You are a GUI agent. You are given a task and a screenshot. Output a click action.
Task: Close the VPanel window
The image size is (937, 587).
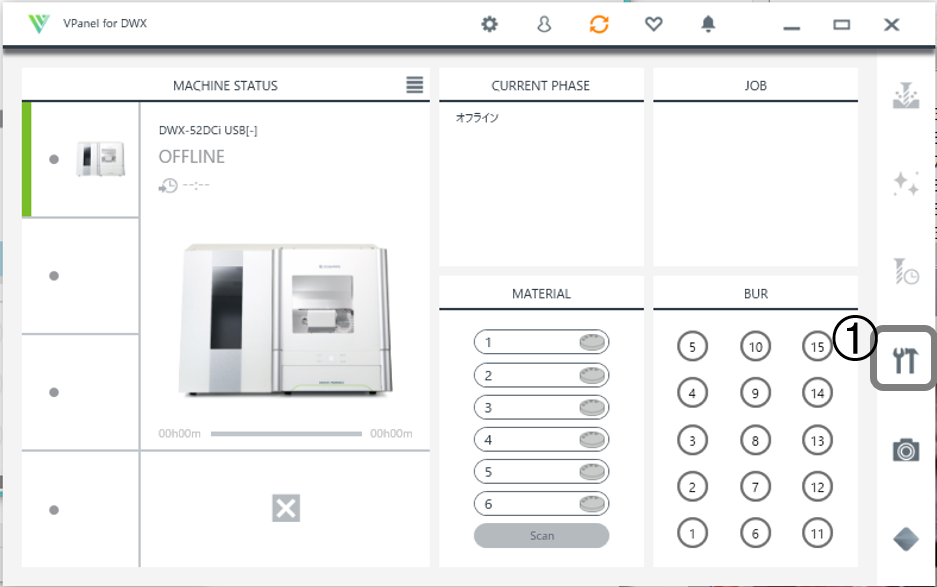(892, 25)
